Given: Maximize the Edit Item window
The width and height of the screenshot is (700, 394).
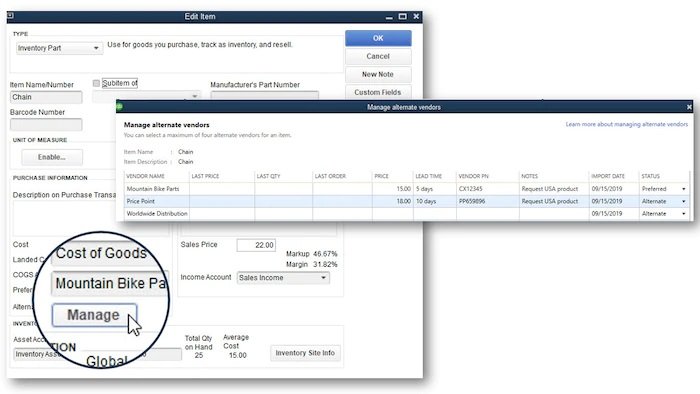Looking at the screenshot, I should [x=403, y=17].
